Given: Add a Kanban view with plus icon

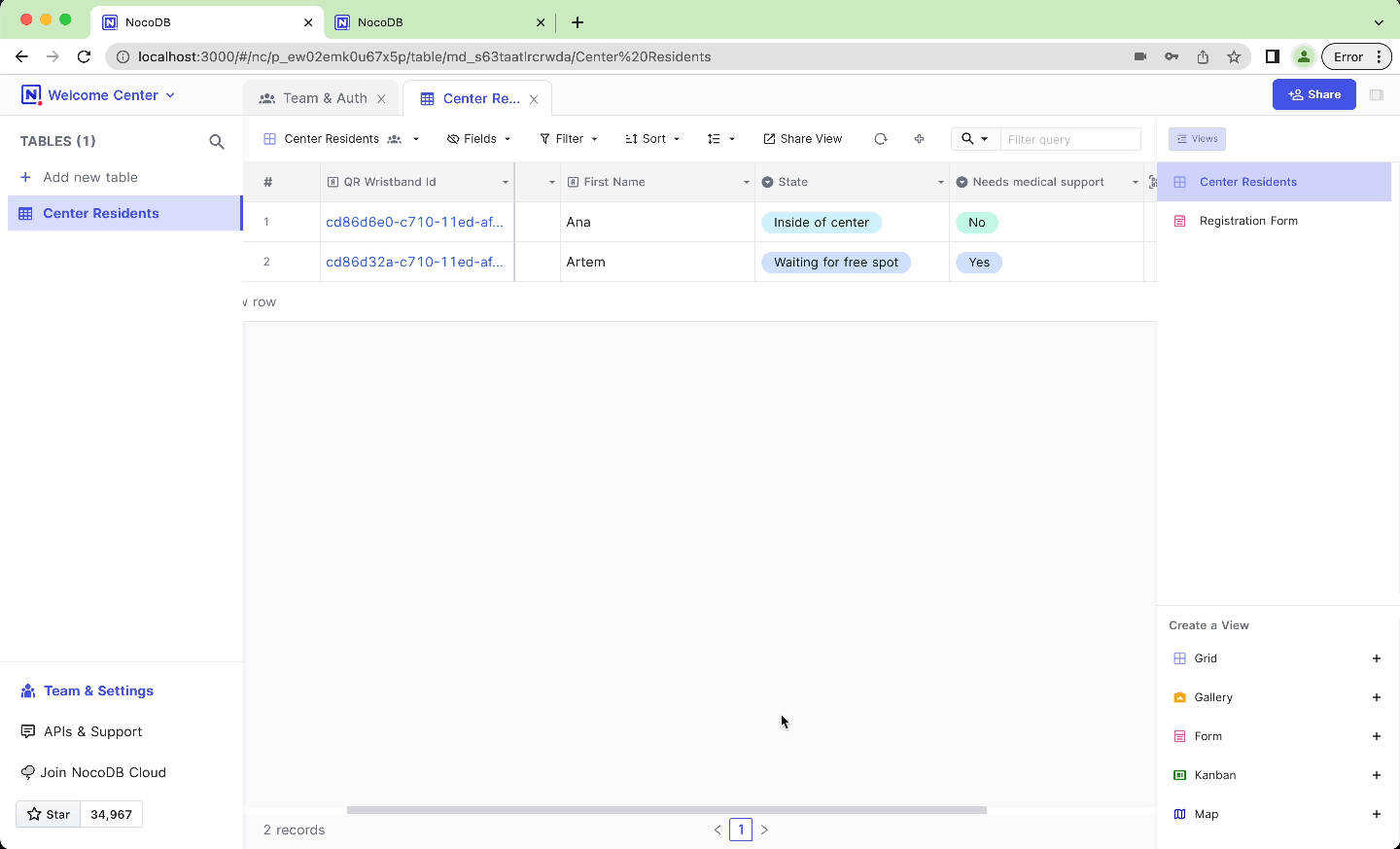Looking at the screenshot, I should 1377,775.
